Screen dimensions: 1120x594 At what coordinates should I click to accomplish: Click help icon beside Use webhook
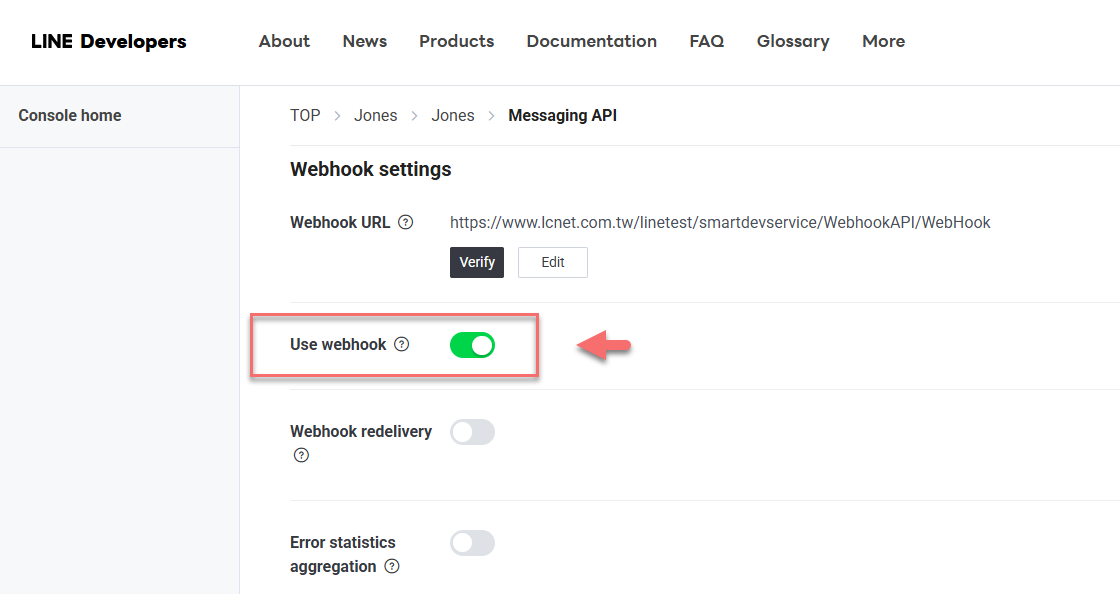click(401, 345)
